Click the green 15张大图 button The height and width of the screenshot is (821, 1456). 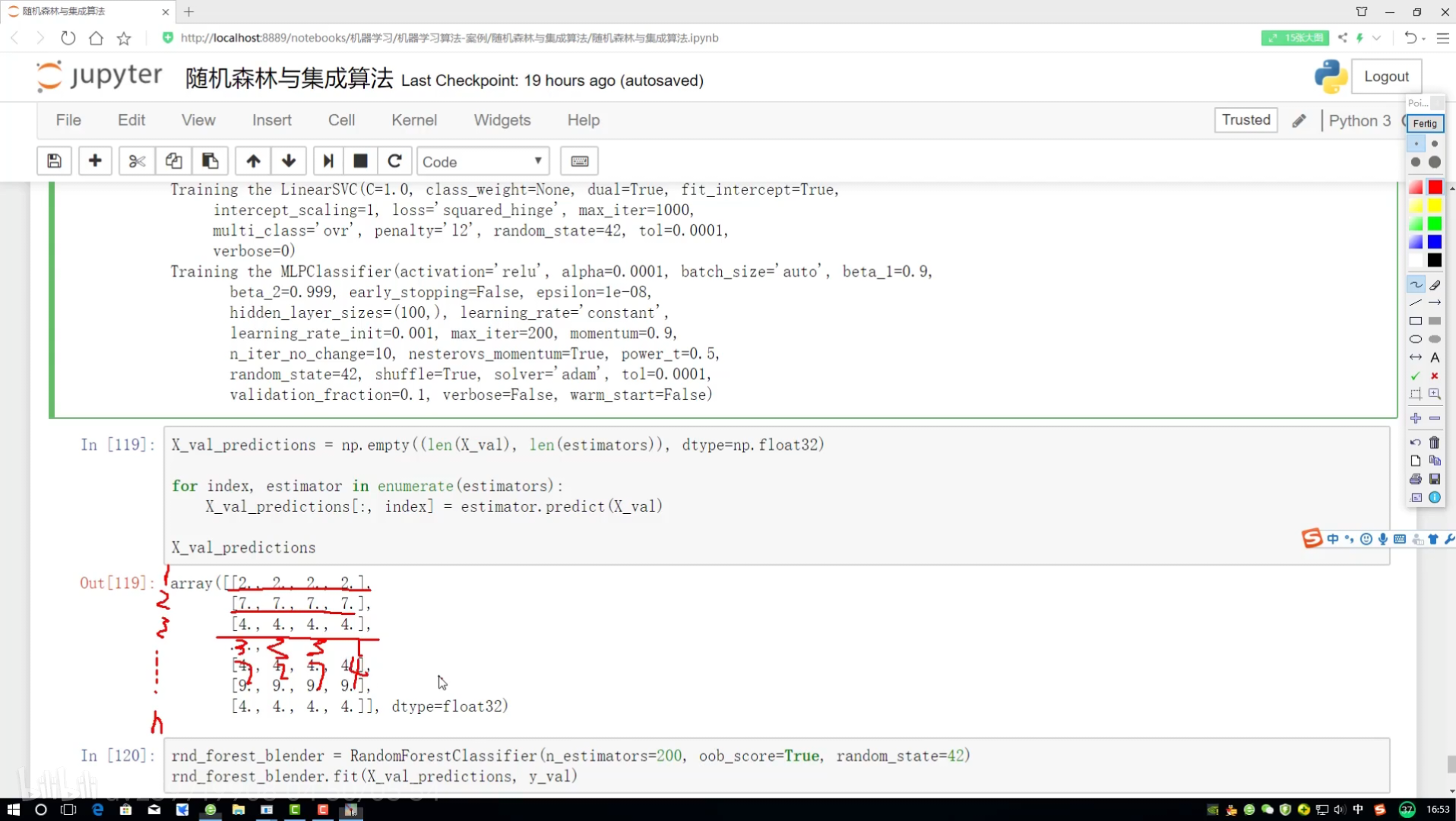[1295, 37]
